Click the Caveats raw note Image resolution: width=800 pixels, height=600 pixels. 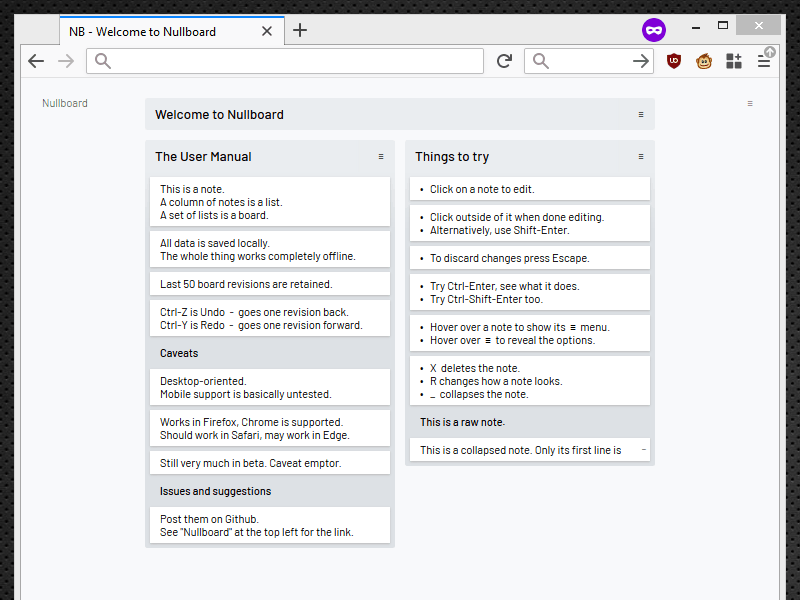tap(270, 353)
